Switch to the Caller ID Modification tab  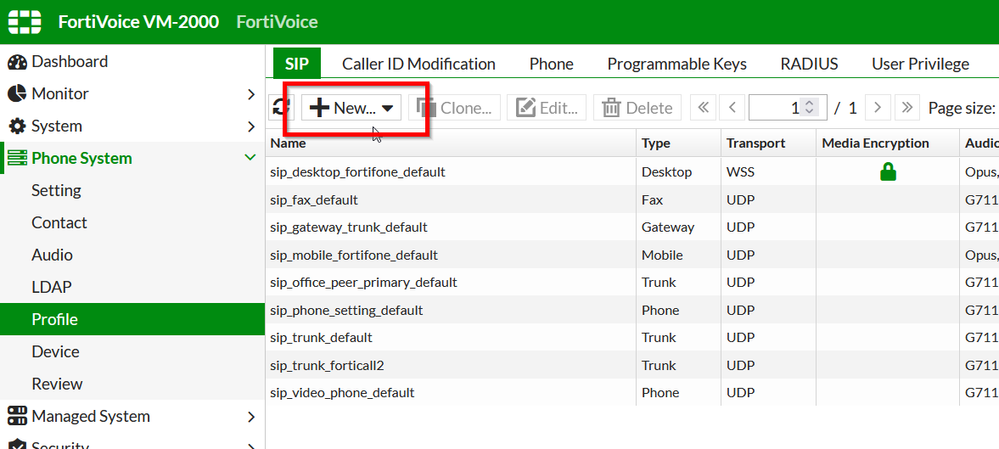click(x=419, y=63)
